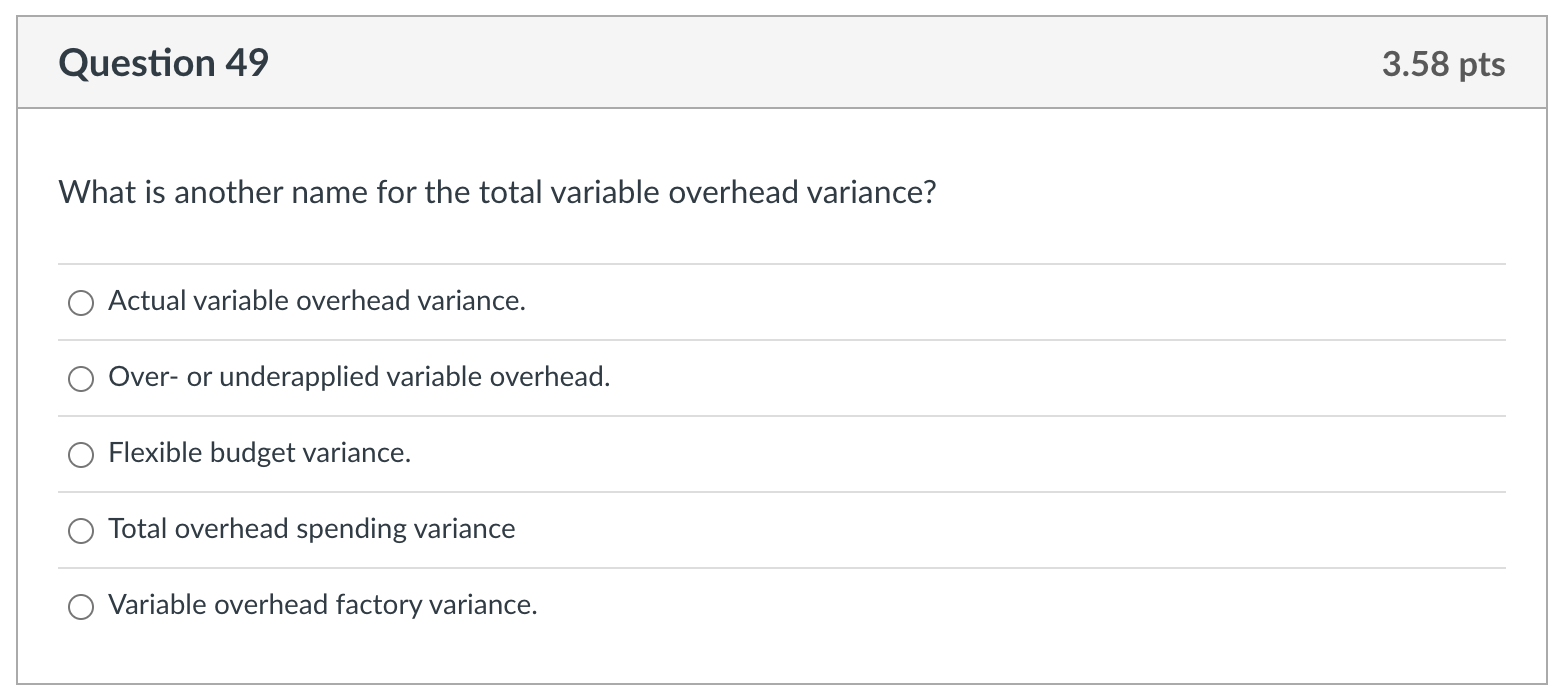Click the second answer's radio circle
1560x700 pixels.
(81, 378)
